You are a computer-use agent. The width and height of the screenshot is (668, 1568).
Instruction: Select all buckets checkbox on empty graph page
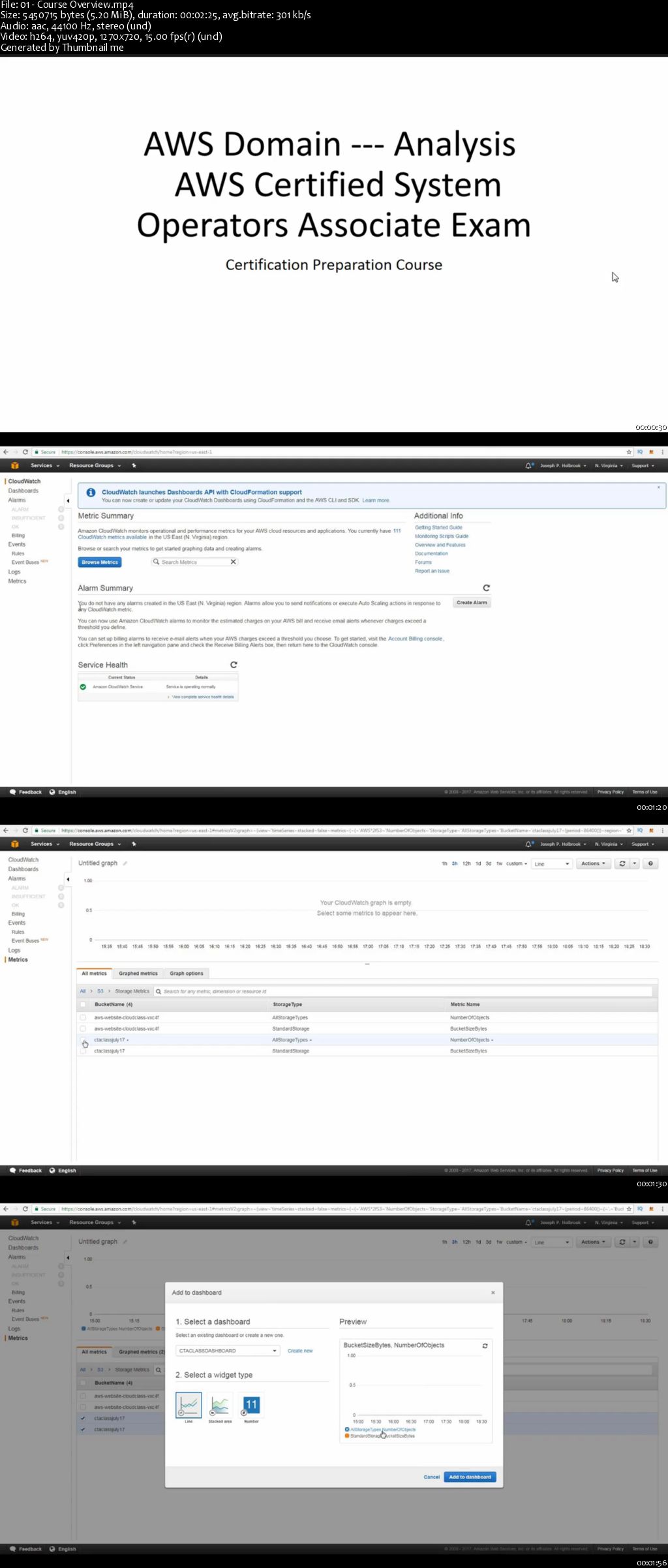[x=83, y=1004]
